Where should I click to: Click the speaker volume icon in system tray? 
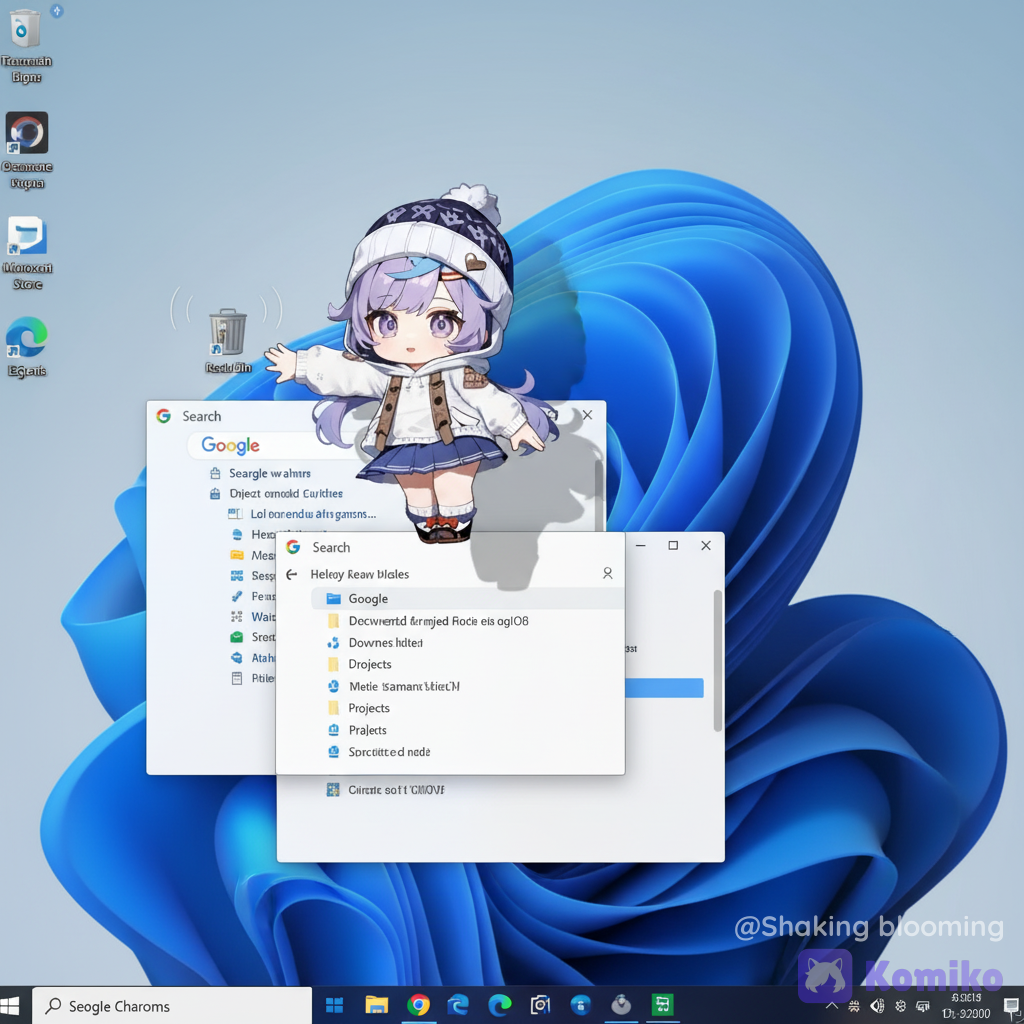877,1006
